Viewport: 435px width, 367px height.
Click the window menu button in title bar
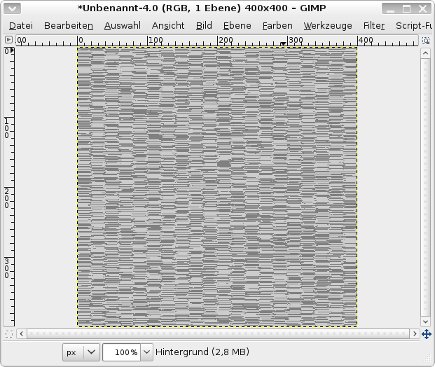coord(12,8)
